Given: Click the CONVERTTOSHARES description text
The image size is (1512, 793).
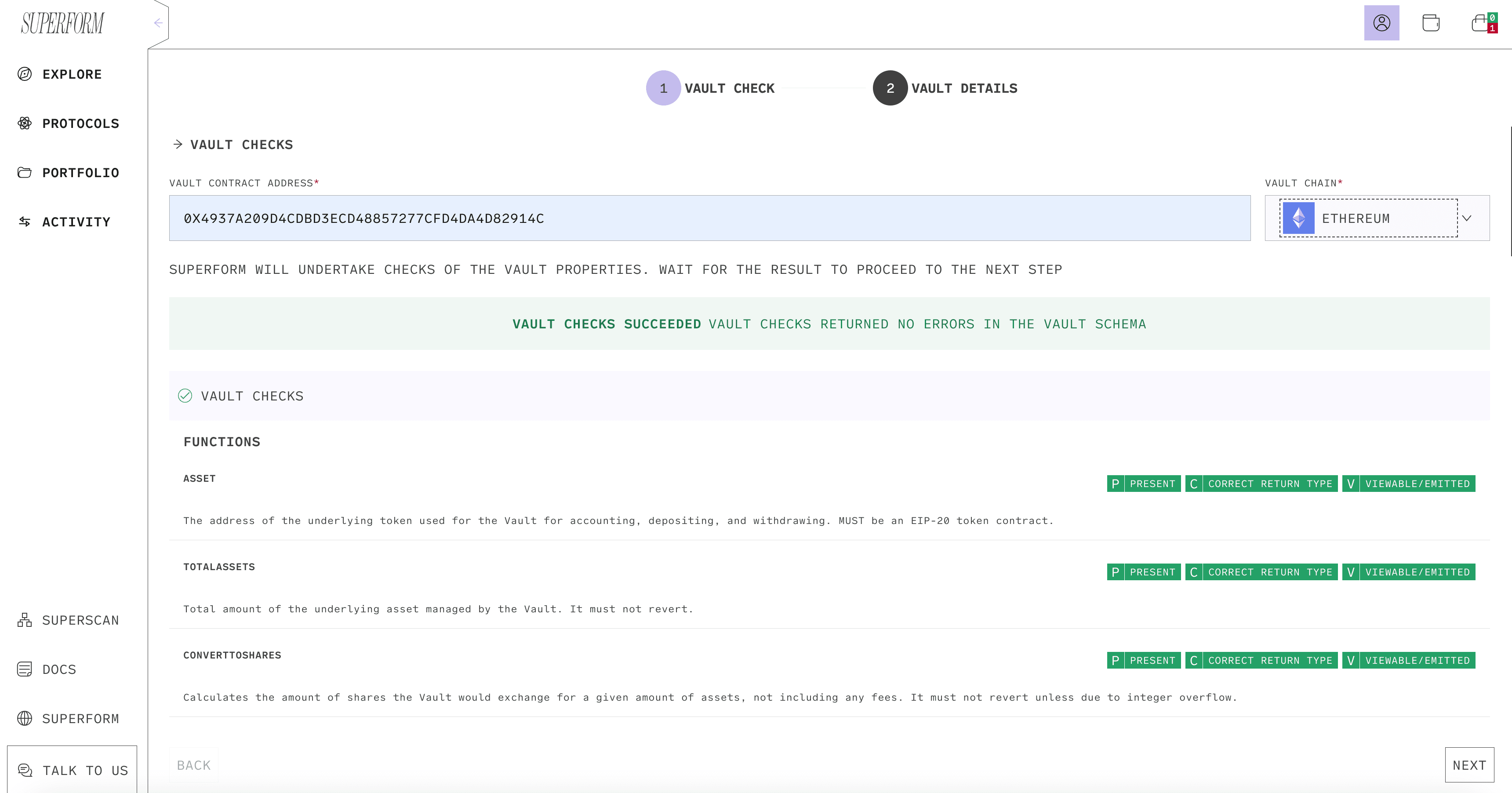Looking at the screenshot, I should (x=710, y=697).
